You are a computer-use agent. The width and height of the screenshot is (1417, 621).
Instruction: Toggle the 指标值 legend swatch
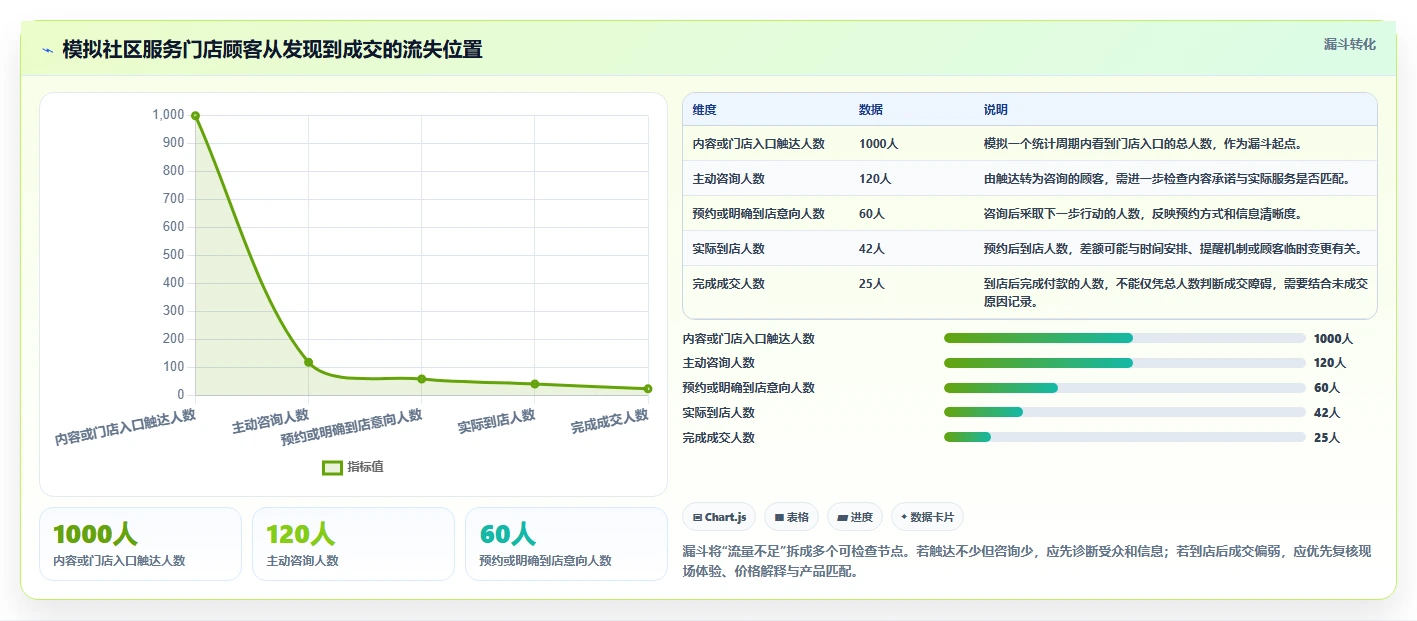pos(332,467)
